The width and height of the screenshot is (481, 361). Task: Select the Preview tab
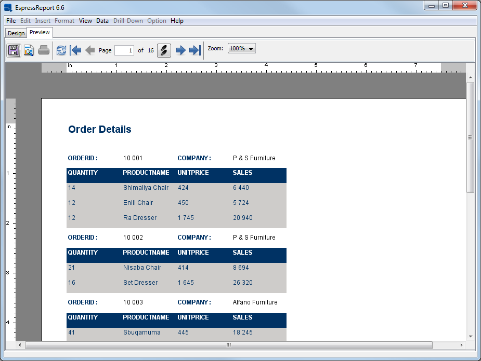[39, 32]
